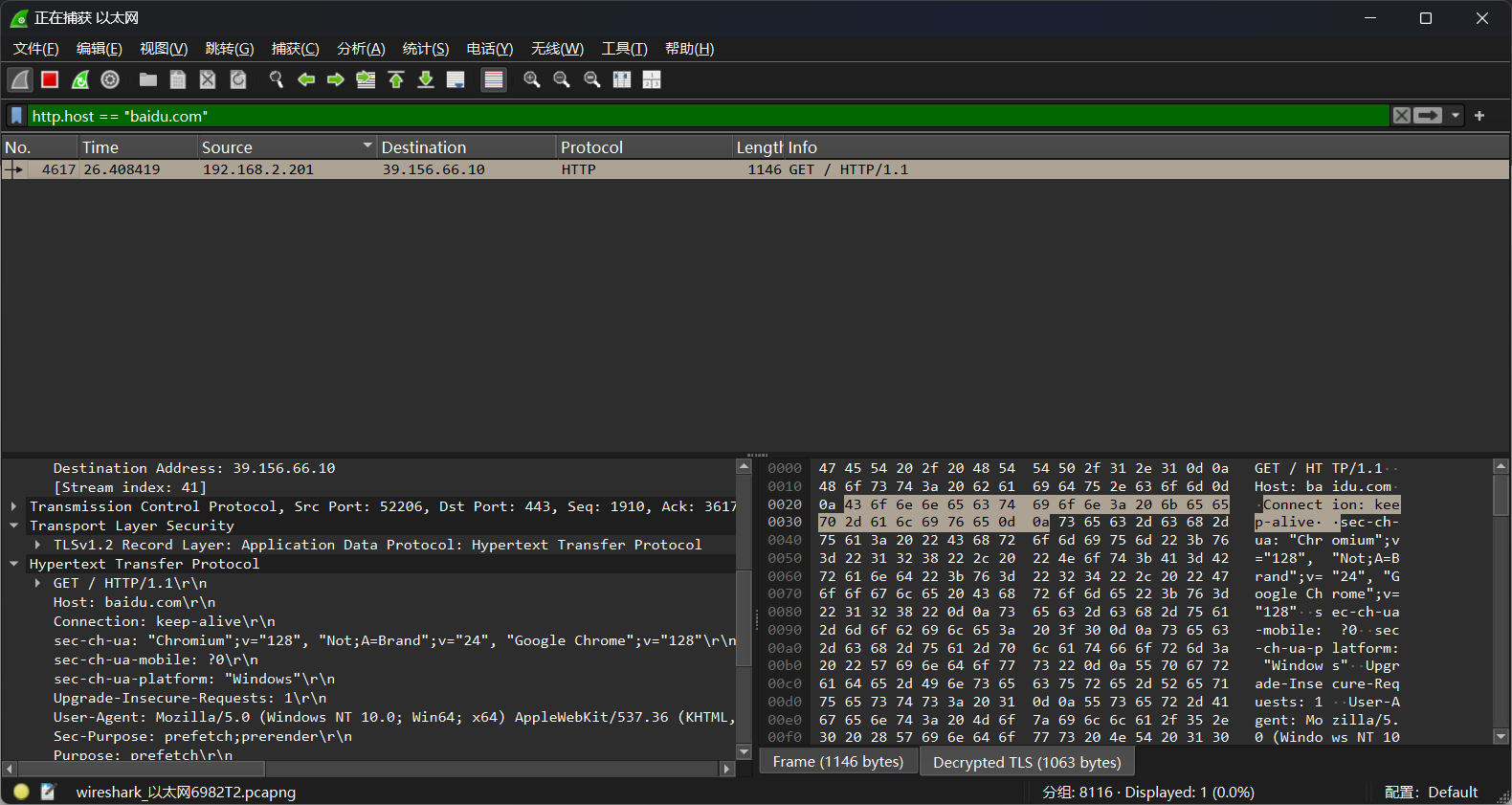This screenshot has width=1512, height=805.
Task: Clear the display filter X button
Action: click(1402, 116)
